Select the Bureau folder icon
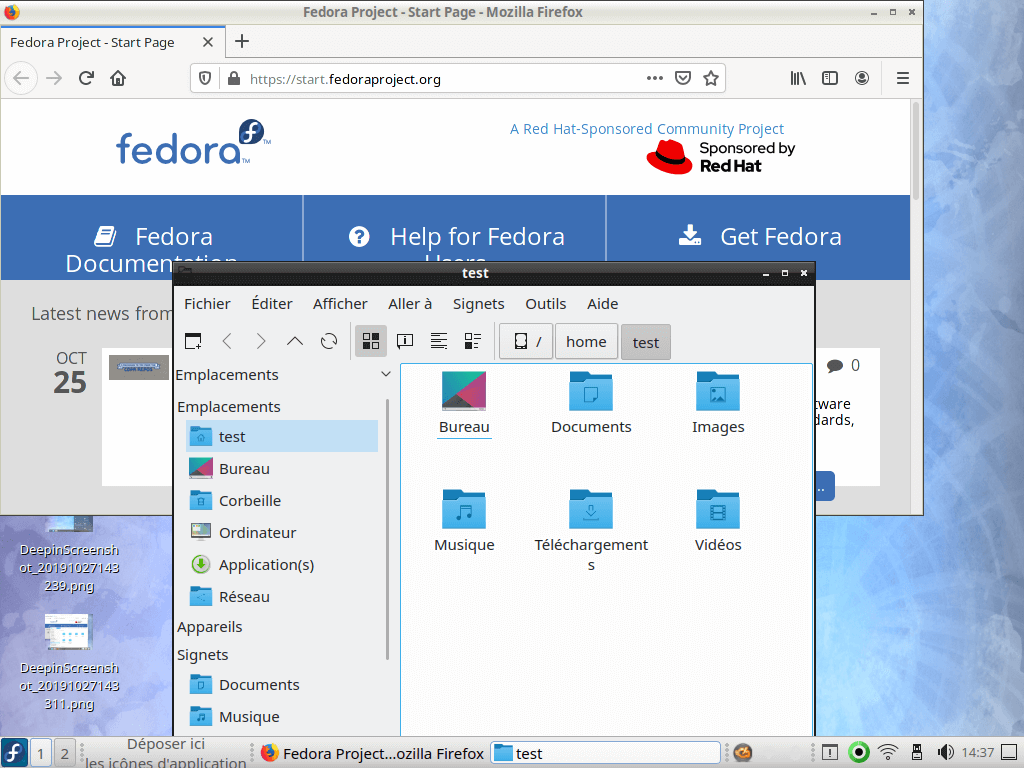The width and height of the screenshot is (1024, 768). coord(464,391)
